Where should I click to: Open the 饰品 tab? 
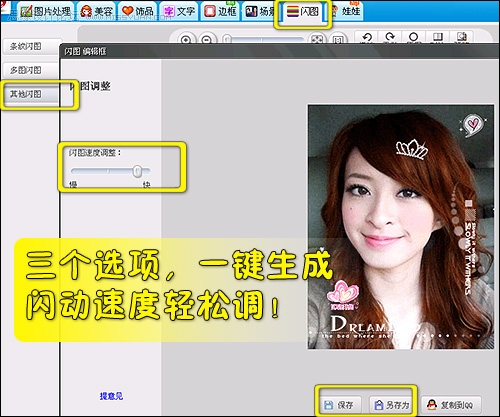(x=137, y=12)
